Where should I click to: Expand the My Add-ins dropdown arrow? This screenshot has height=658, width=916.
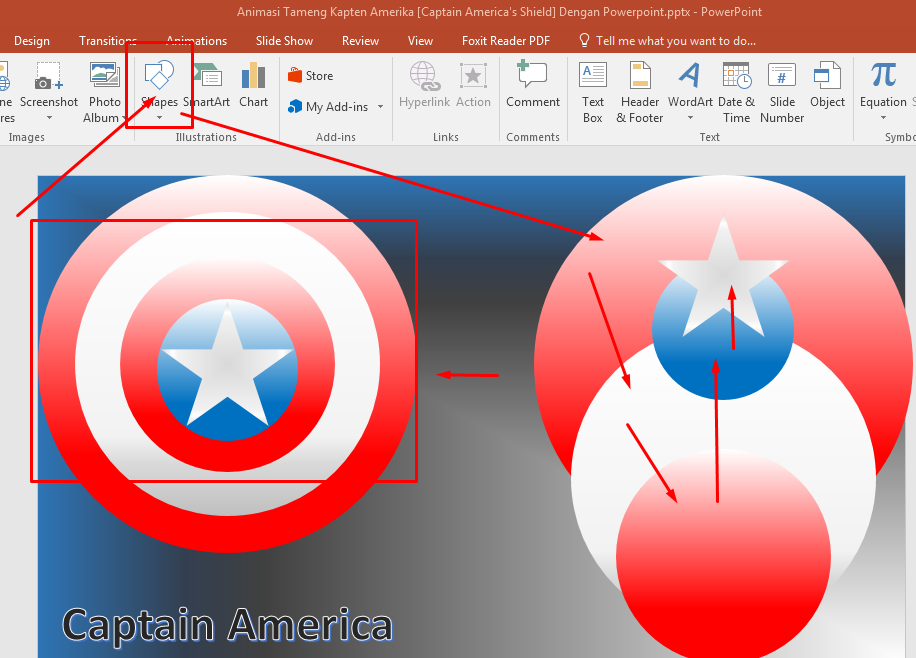(380, 107)
